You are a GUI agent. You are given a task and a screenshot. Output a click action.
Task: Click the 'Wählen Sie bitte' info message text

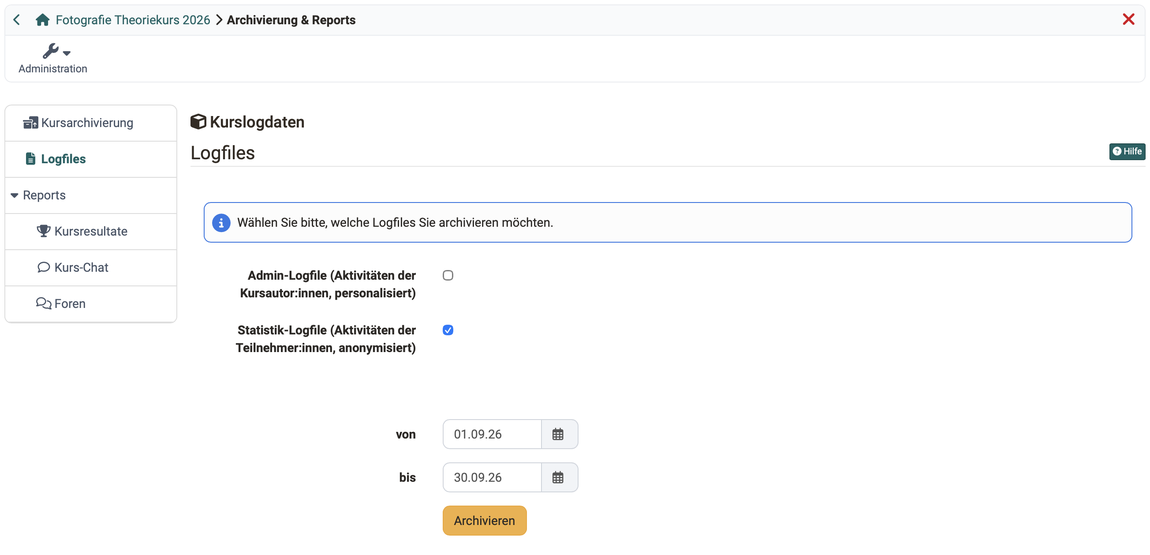[x=395, y=222]
